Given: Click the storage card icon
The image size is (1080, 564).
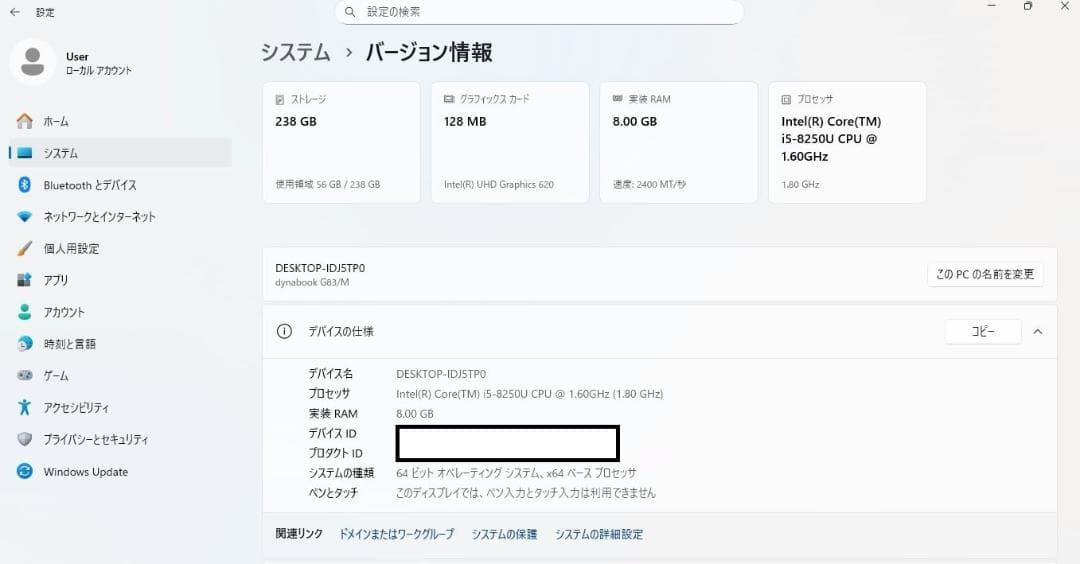Looking at the screenshot, I should (x=280, y=100).
